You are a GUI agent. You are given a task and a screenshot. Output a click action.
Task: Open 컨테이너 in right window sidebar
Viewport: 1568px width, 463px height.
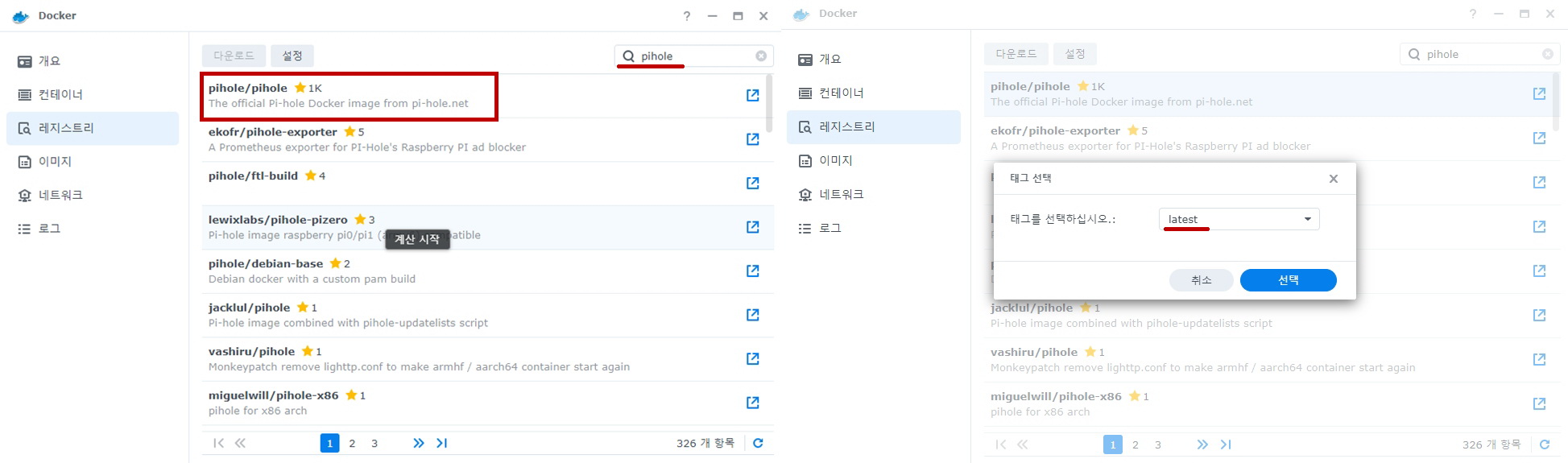874,93
